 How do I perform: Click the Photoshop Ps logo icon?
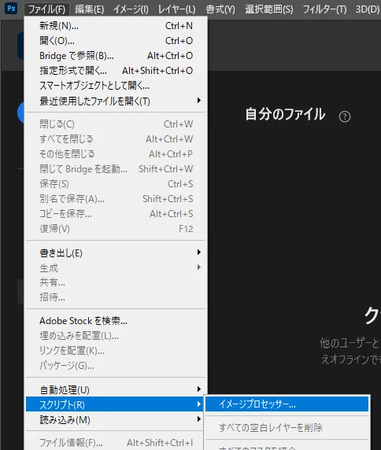pyautogui.click(x=11, y=8)
